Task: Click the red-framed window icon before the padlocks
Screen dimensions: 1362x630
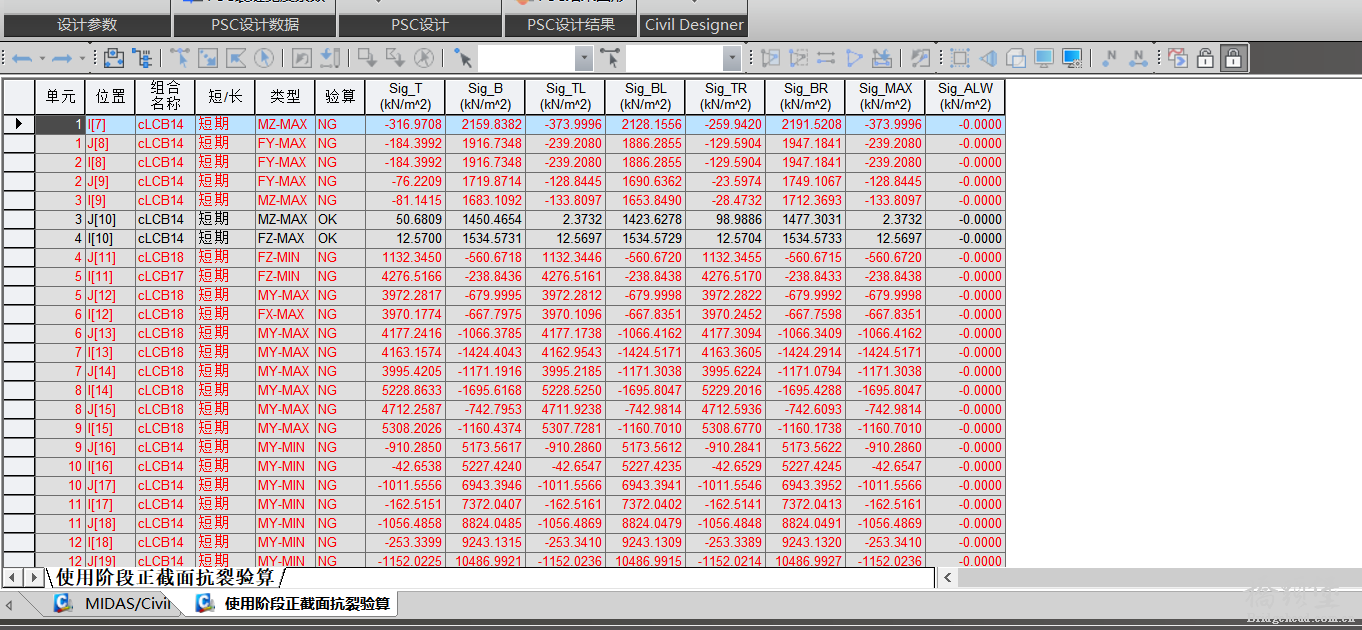Action: click(1177, 59)
